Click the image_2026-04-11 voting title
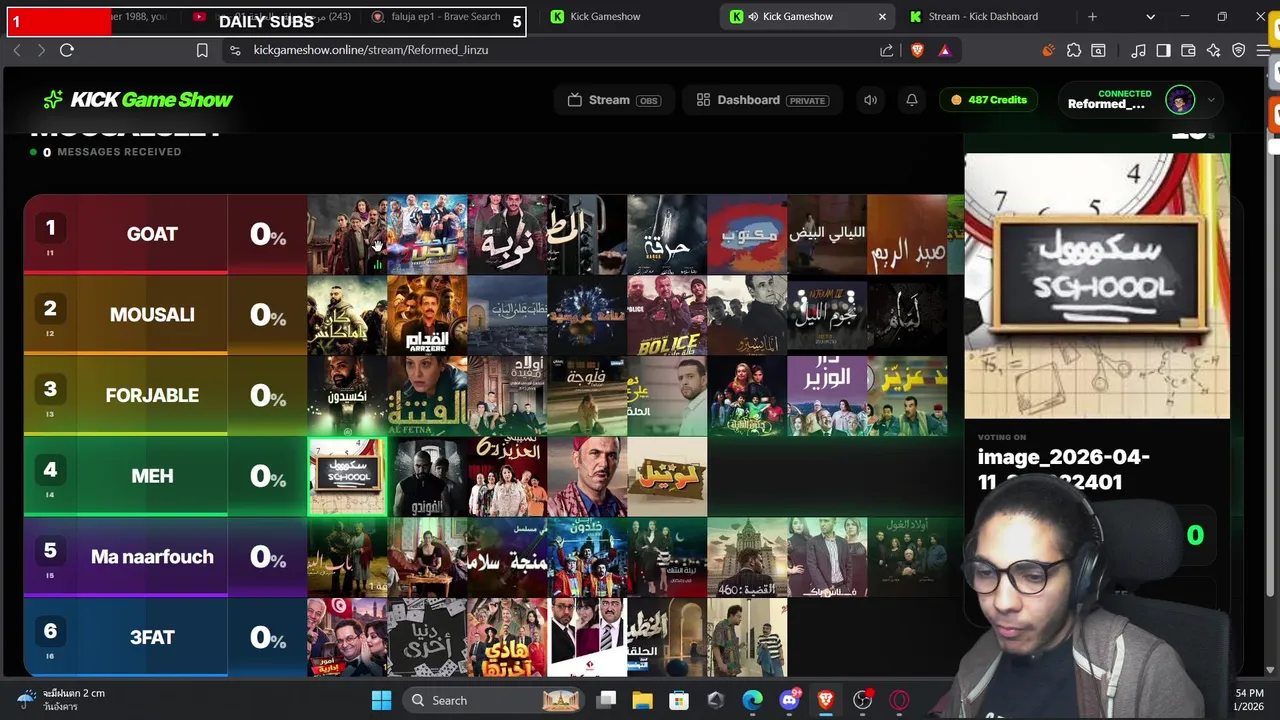Image resolution: width=1280 pixels, height=720 pixels. (x=1064, y=469)
